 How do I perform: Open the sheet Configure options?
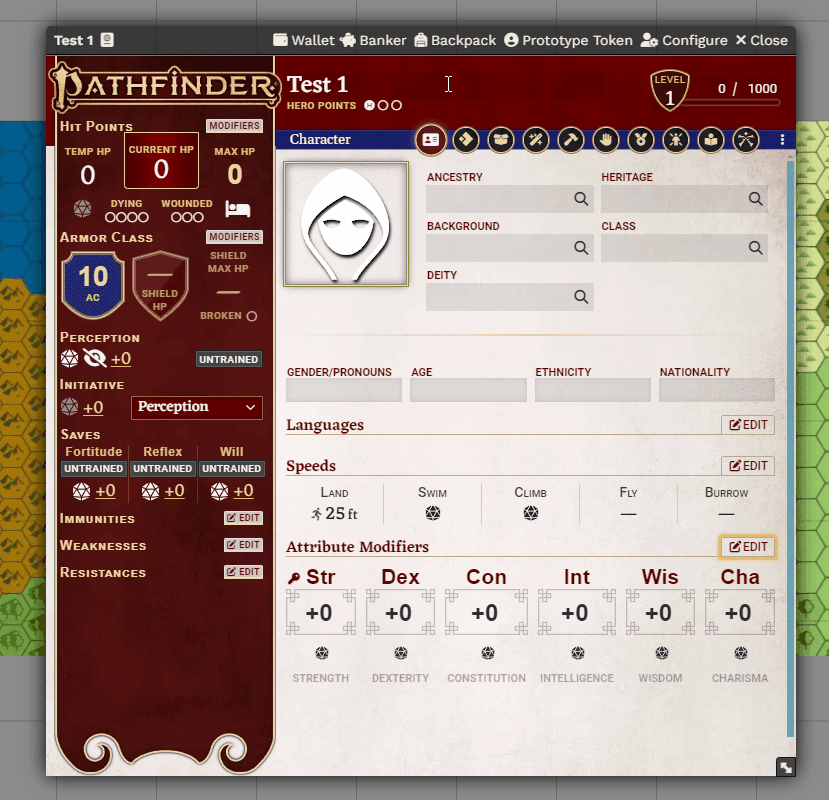click(684, 40)
